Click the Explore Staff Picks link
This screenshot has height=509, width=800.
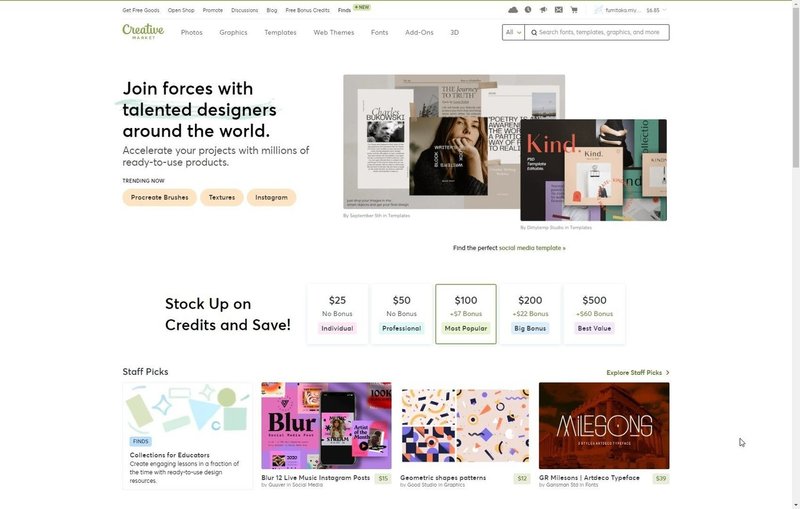(634, 373)
